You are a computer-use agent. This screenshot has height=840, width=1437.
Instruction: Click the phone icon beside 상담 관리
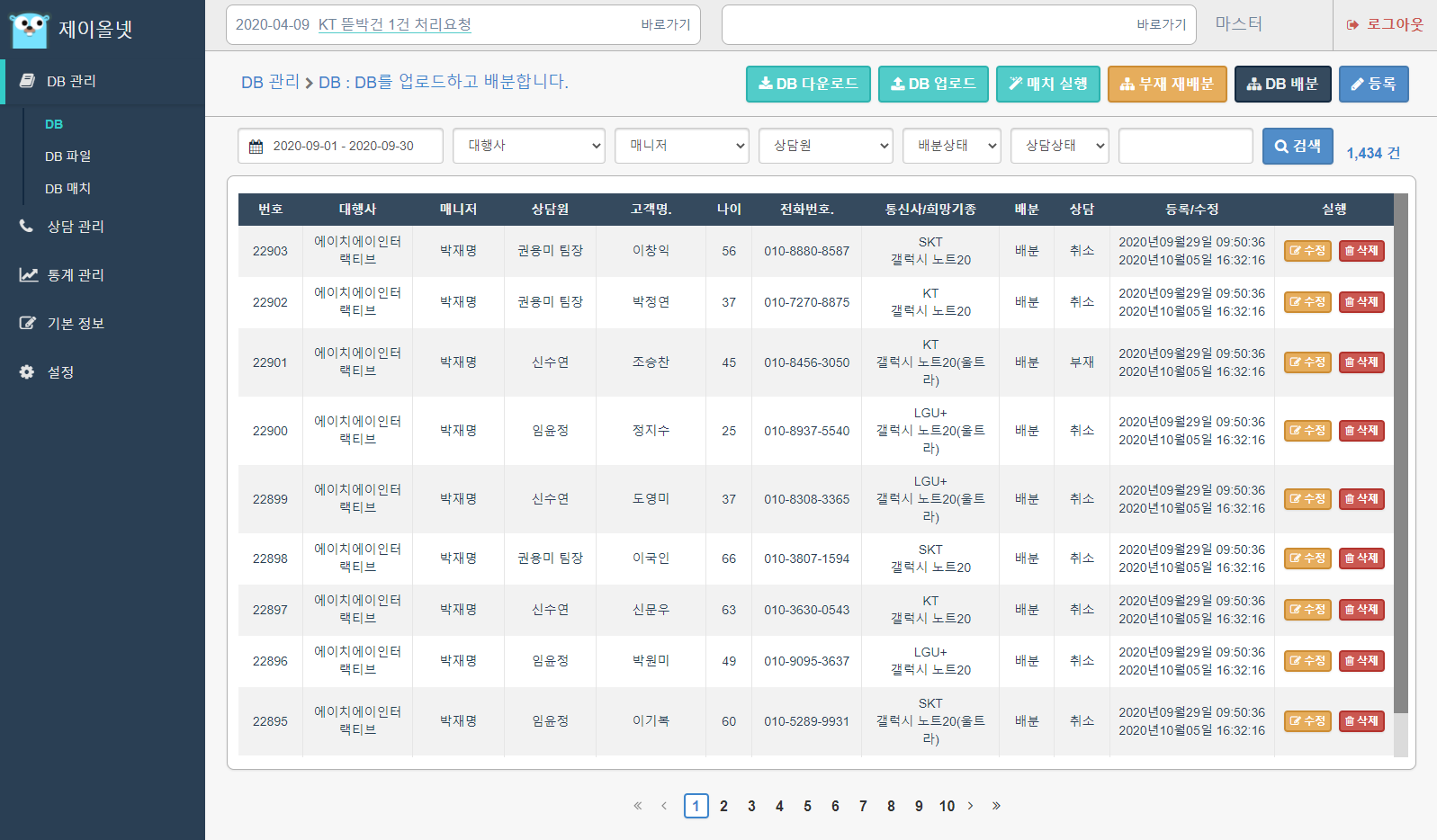pyautogui.click(x=27, y=226)
